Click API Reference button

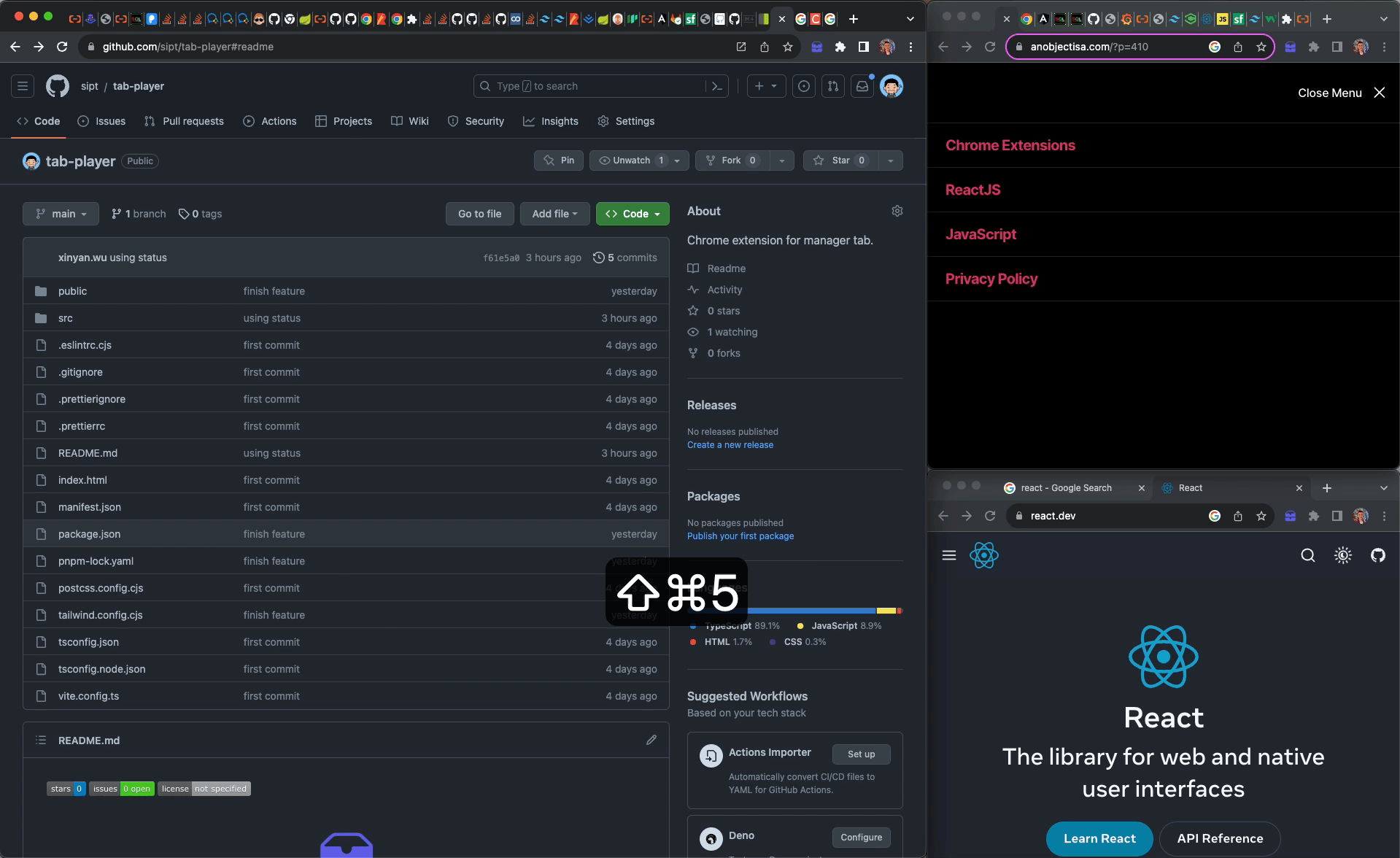coord(1220,838)
